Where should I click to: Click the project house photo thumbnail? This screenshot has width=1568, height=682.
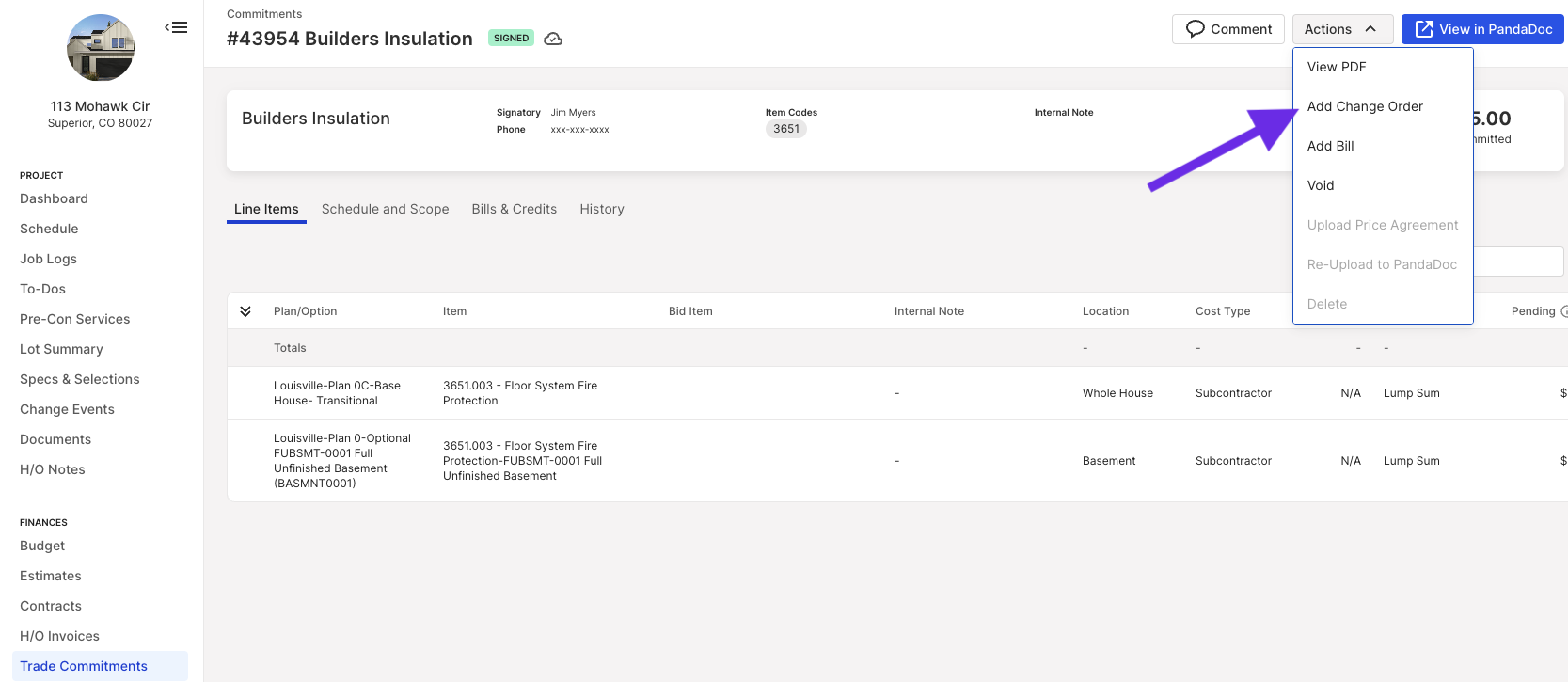pyautogui.click(x=101, y=48)
